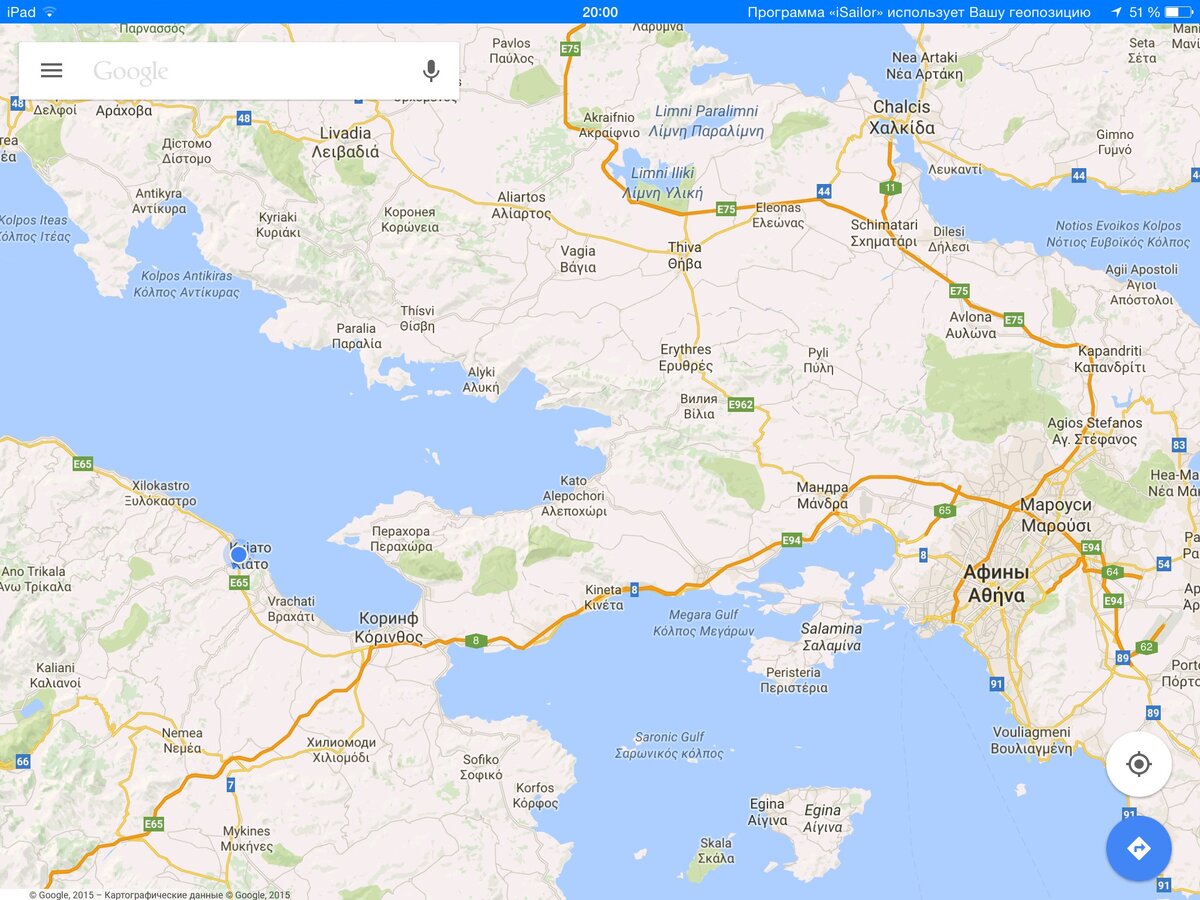Tap the E94 shield near Kineta

point(792,540)
